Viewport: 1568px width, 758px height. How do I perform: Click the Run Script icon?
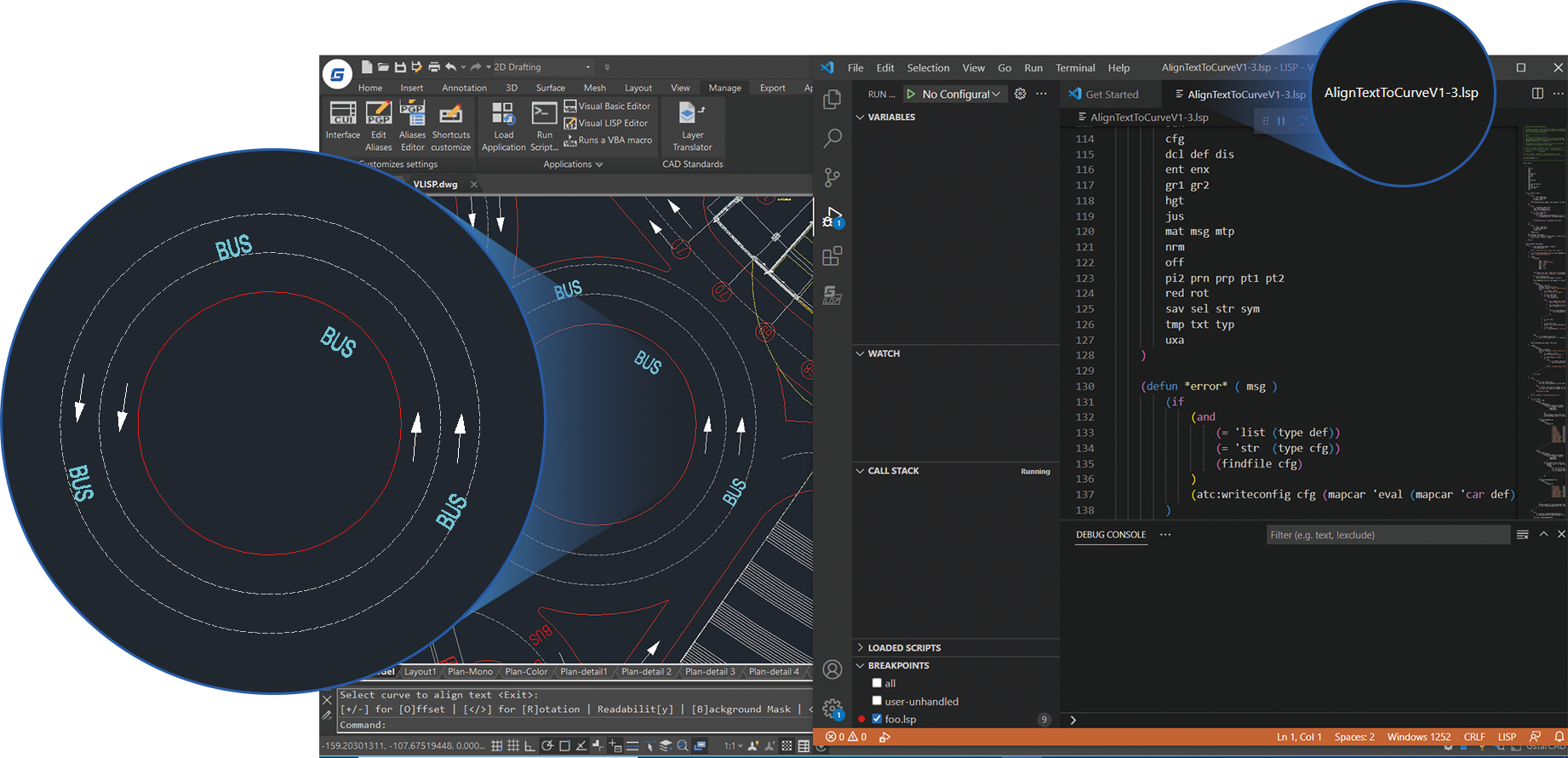[545, 126]
